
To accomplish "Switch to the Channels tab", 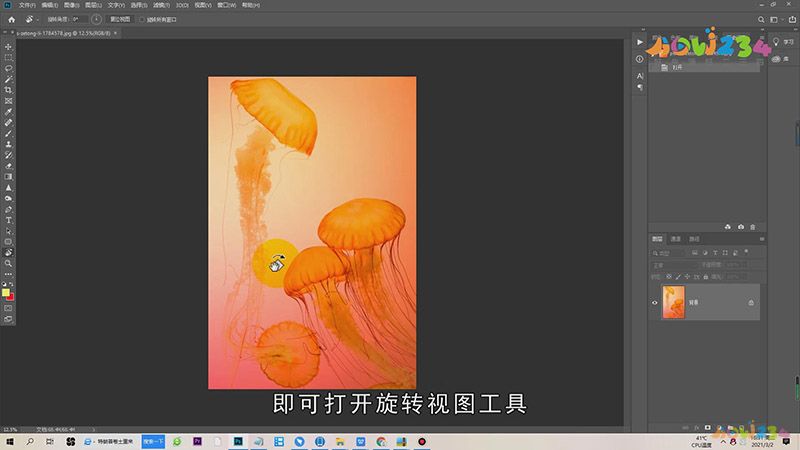I will (x=676, y=239).
